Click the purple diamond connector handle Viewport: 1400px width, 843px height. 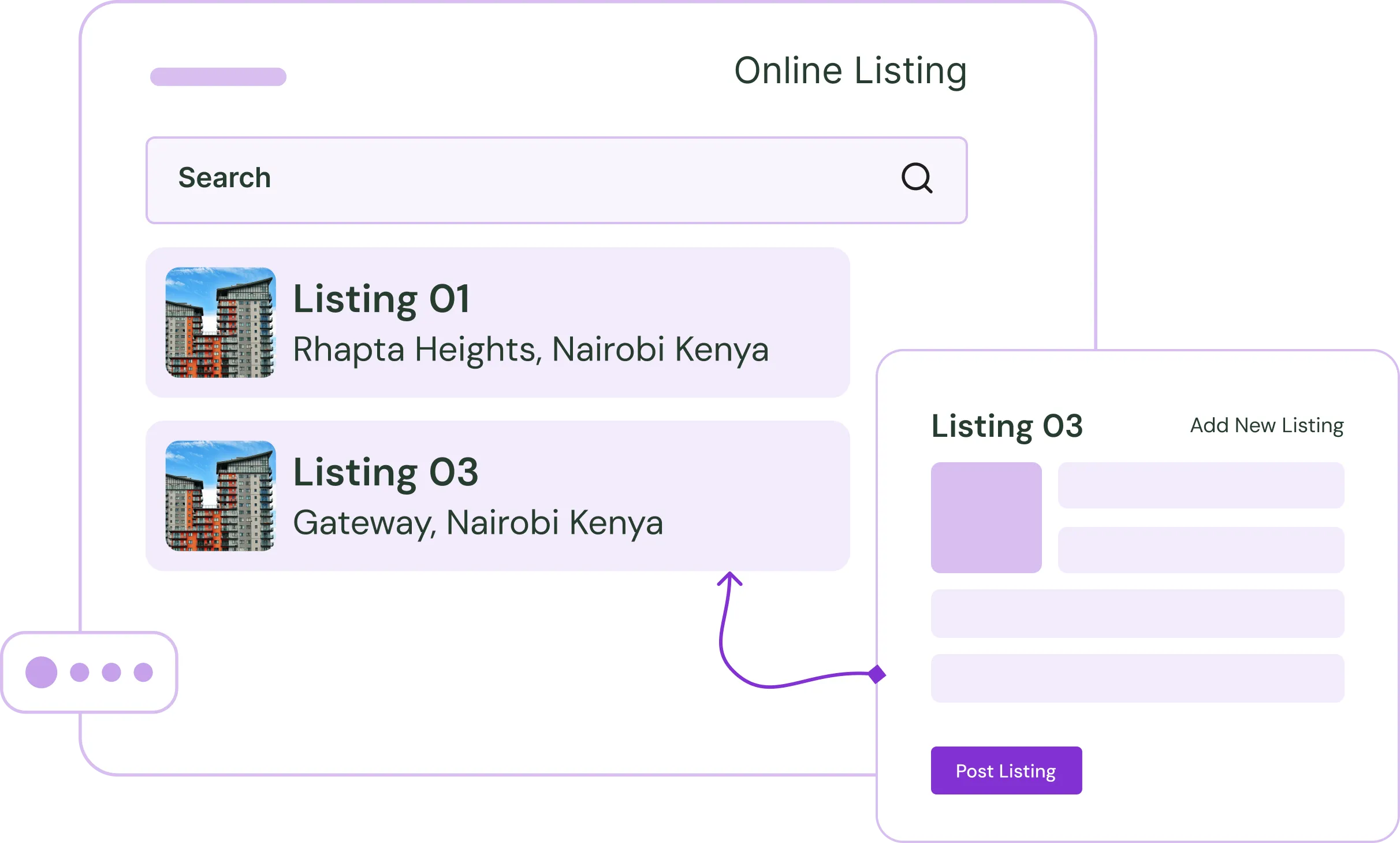877,674
